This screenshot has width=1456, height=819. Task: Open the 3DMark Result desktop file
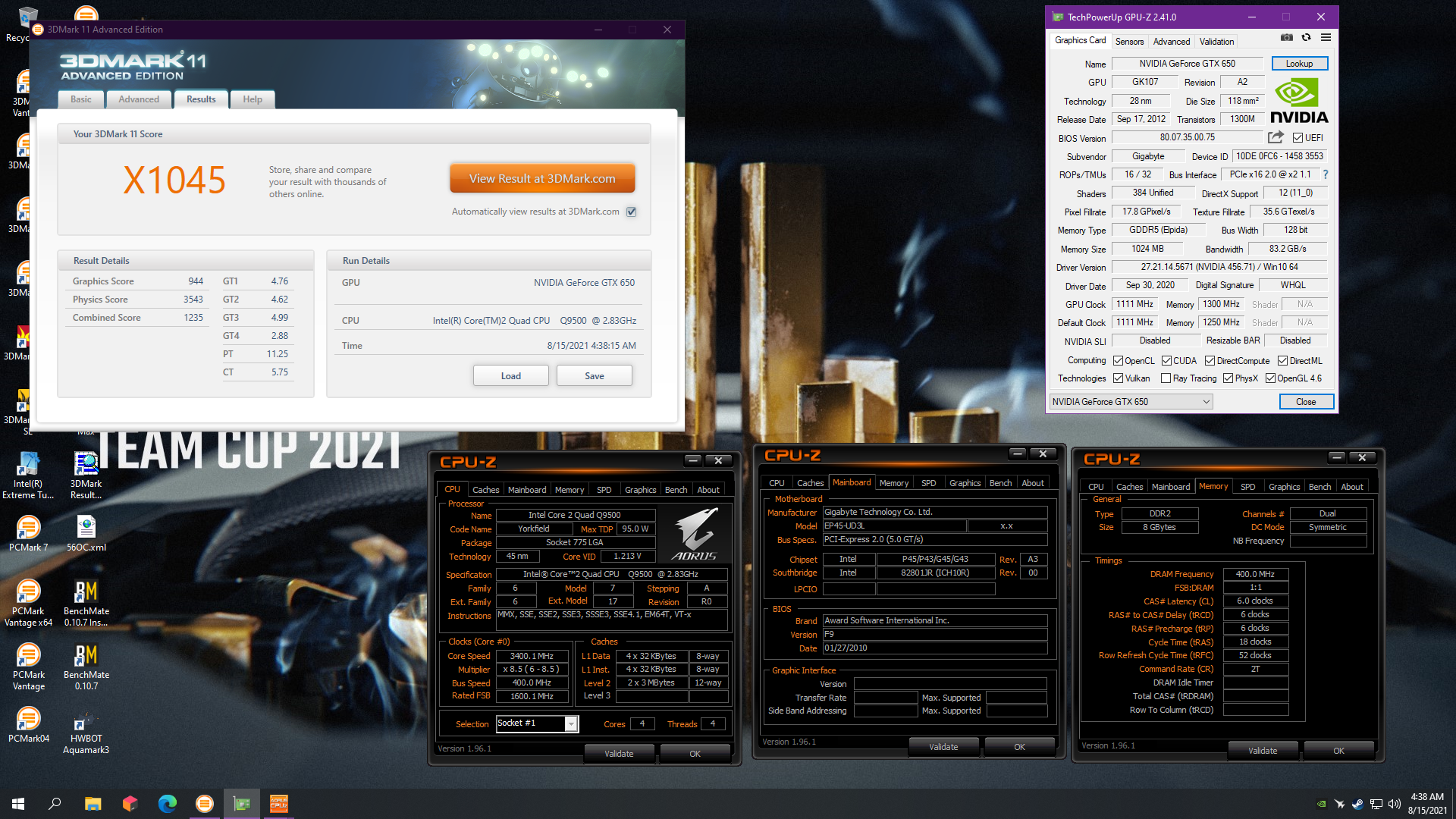click(x=86, y=475)
